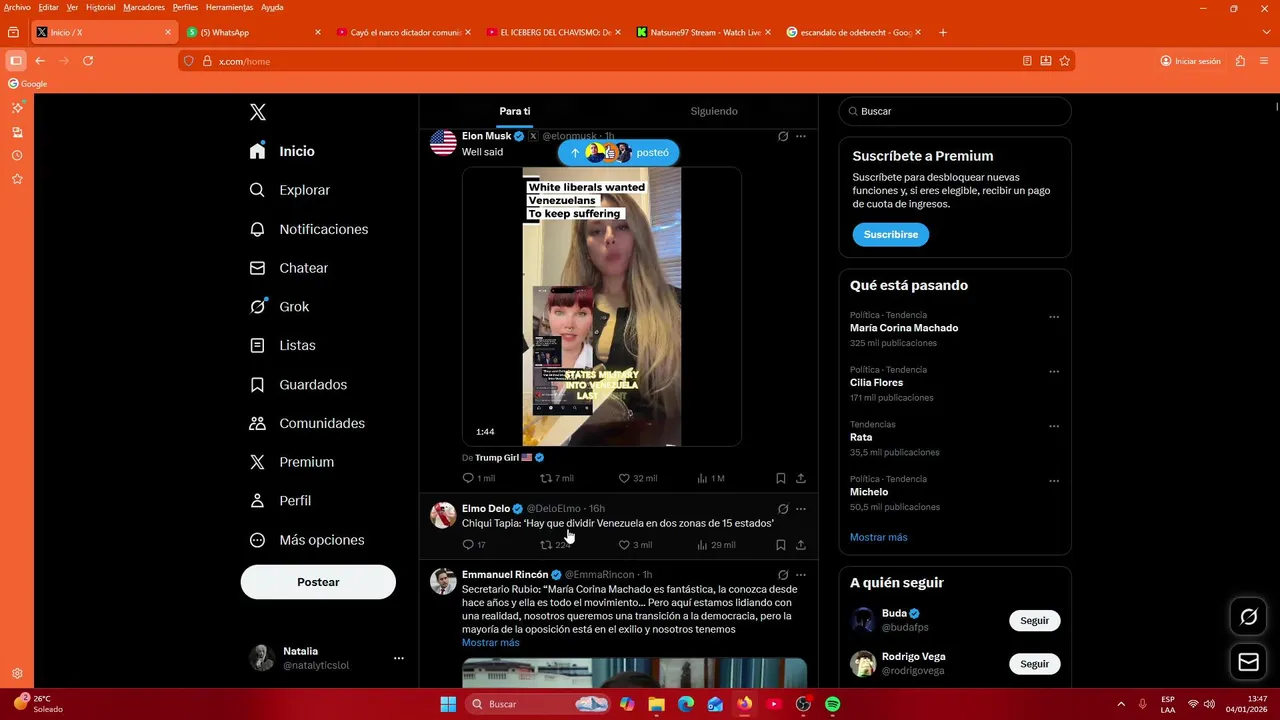Open account menu next to Natalia
The width and height of the screenshot is (1280, 720).
[x=399, y=658]
